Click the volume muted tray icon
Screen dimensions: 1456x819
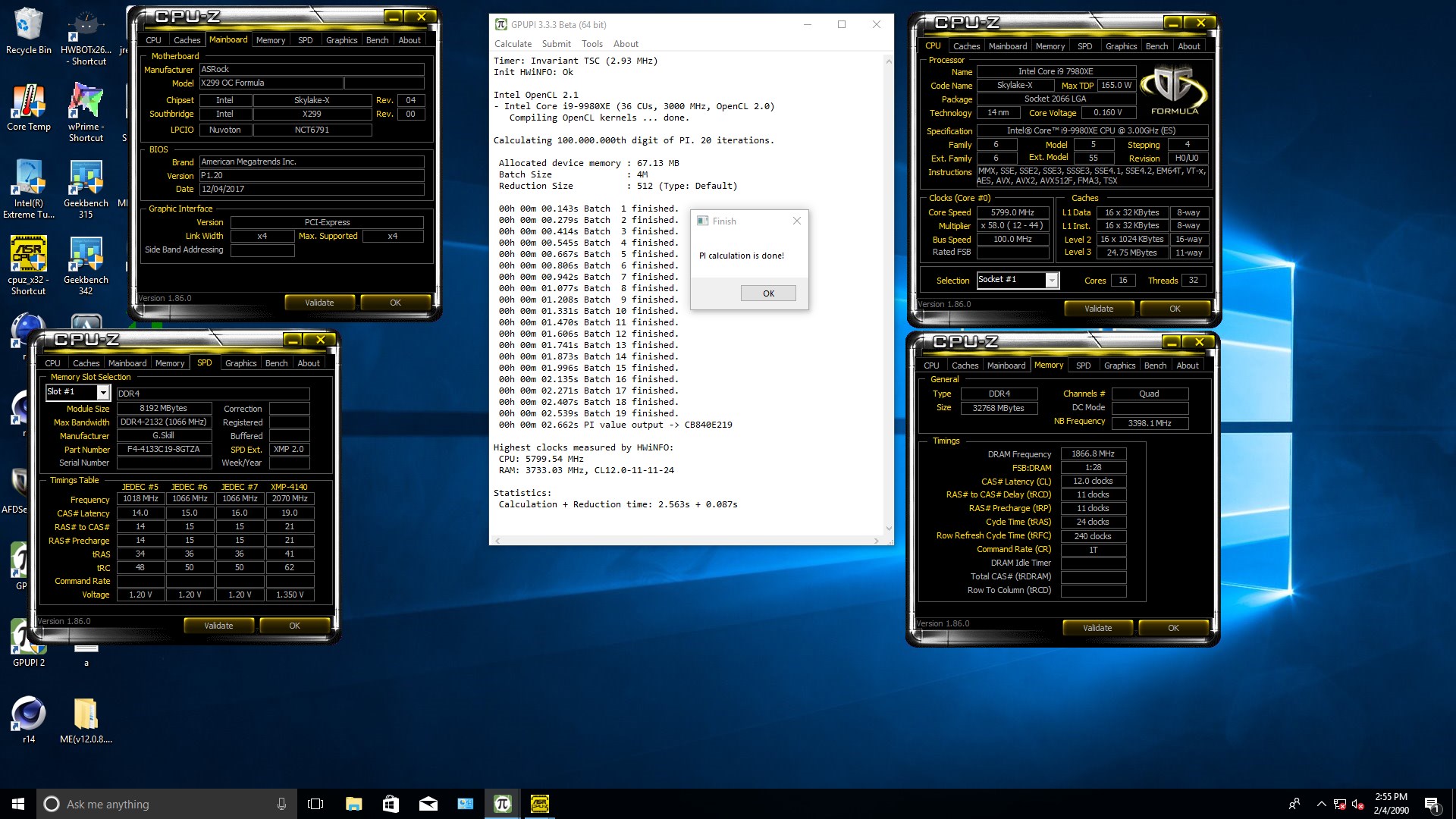(x=1357, y=804)
